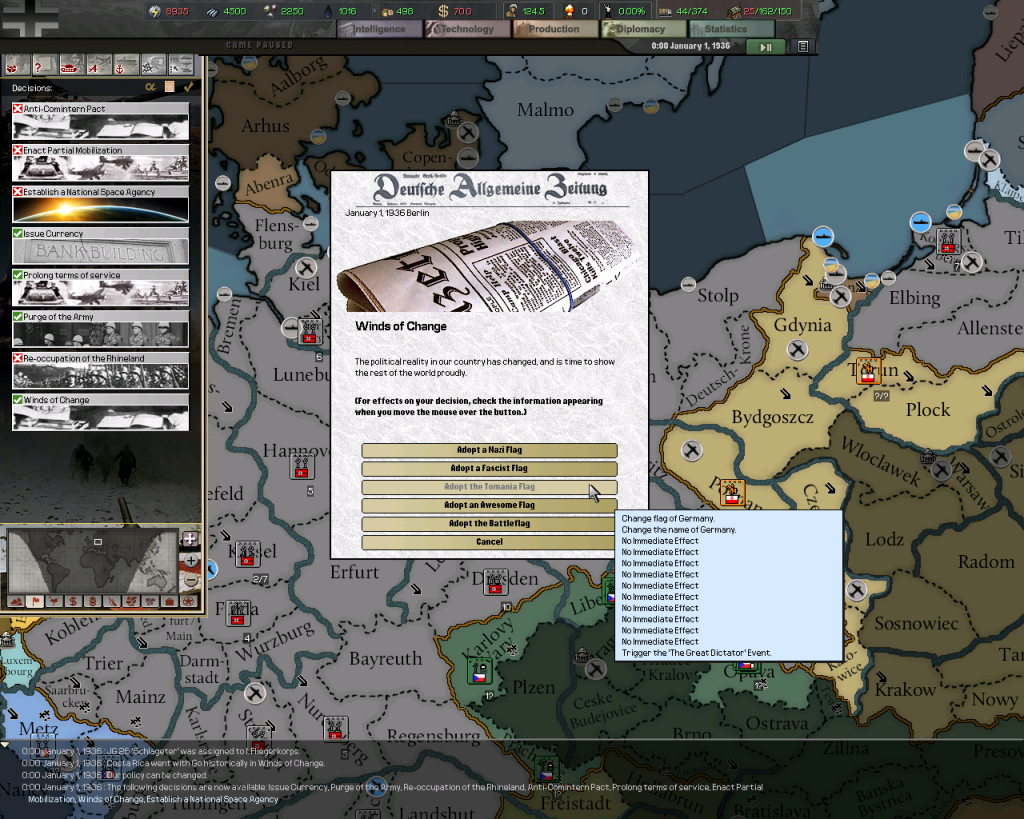Switch to the Intelligence tab
This screenshot has height=819, width=1024.
pyautogui.click(x=379, y=30)
